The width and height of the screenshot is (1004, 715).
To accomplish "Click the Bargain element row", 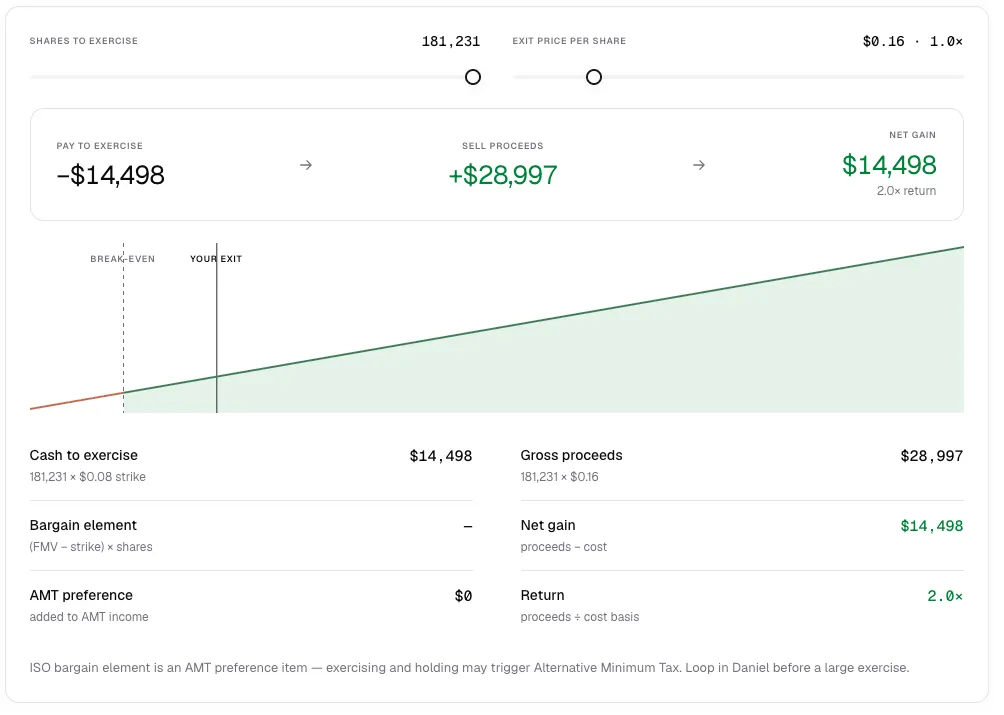I will tap(251, 535).
